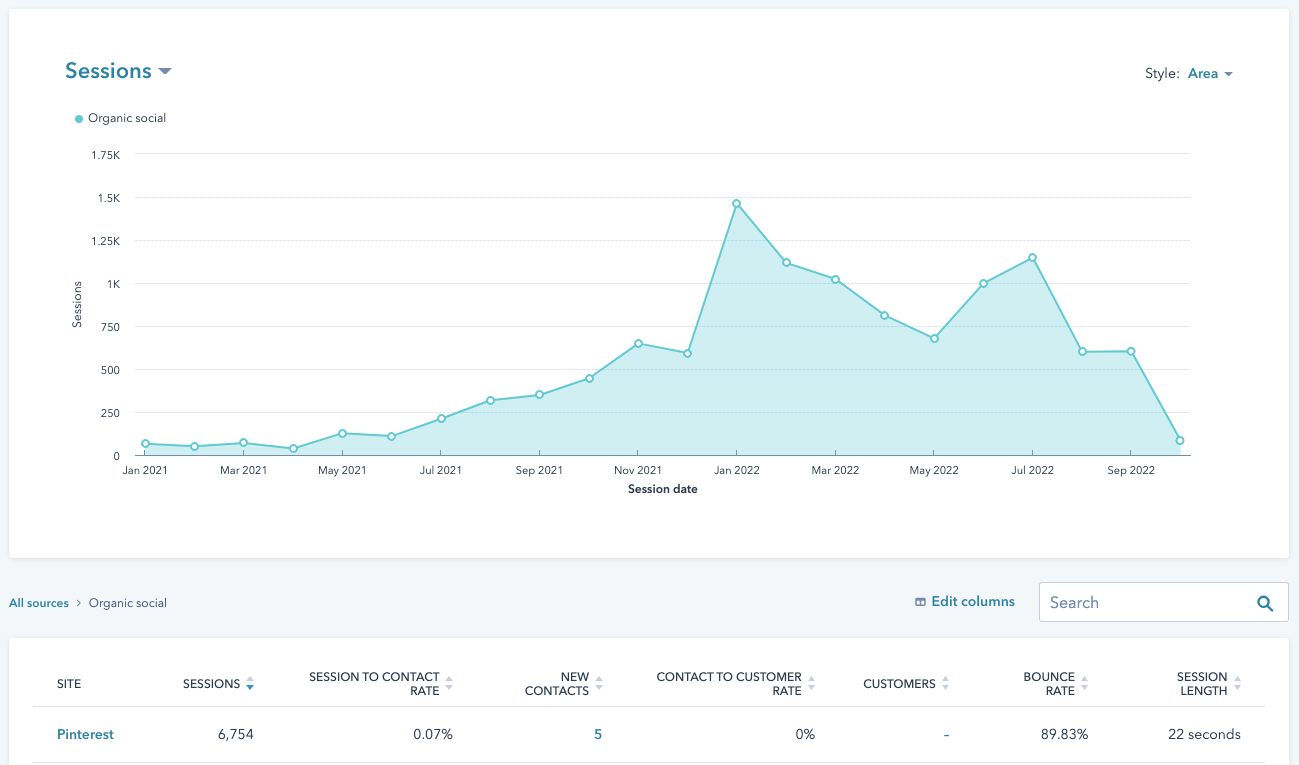Toggle the Organic social legend item
The height and width of the screenshot is (765, 1299).
(x=120, y=118)
